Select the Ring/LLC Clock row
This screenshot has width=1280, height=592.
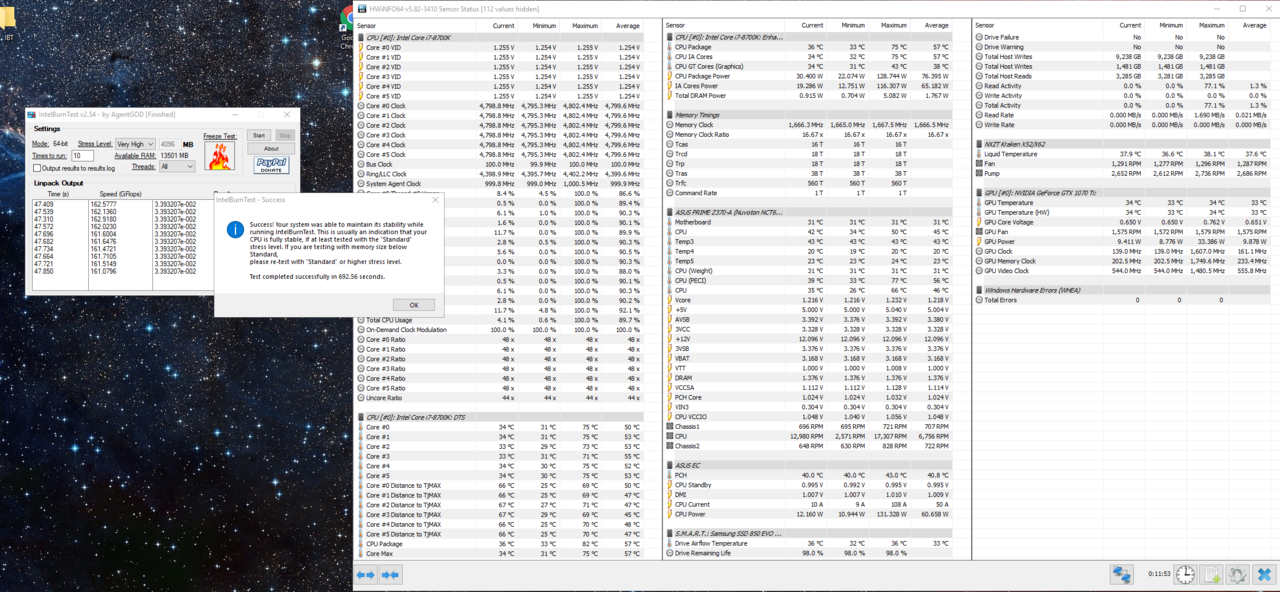point(500,174)
